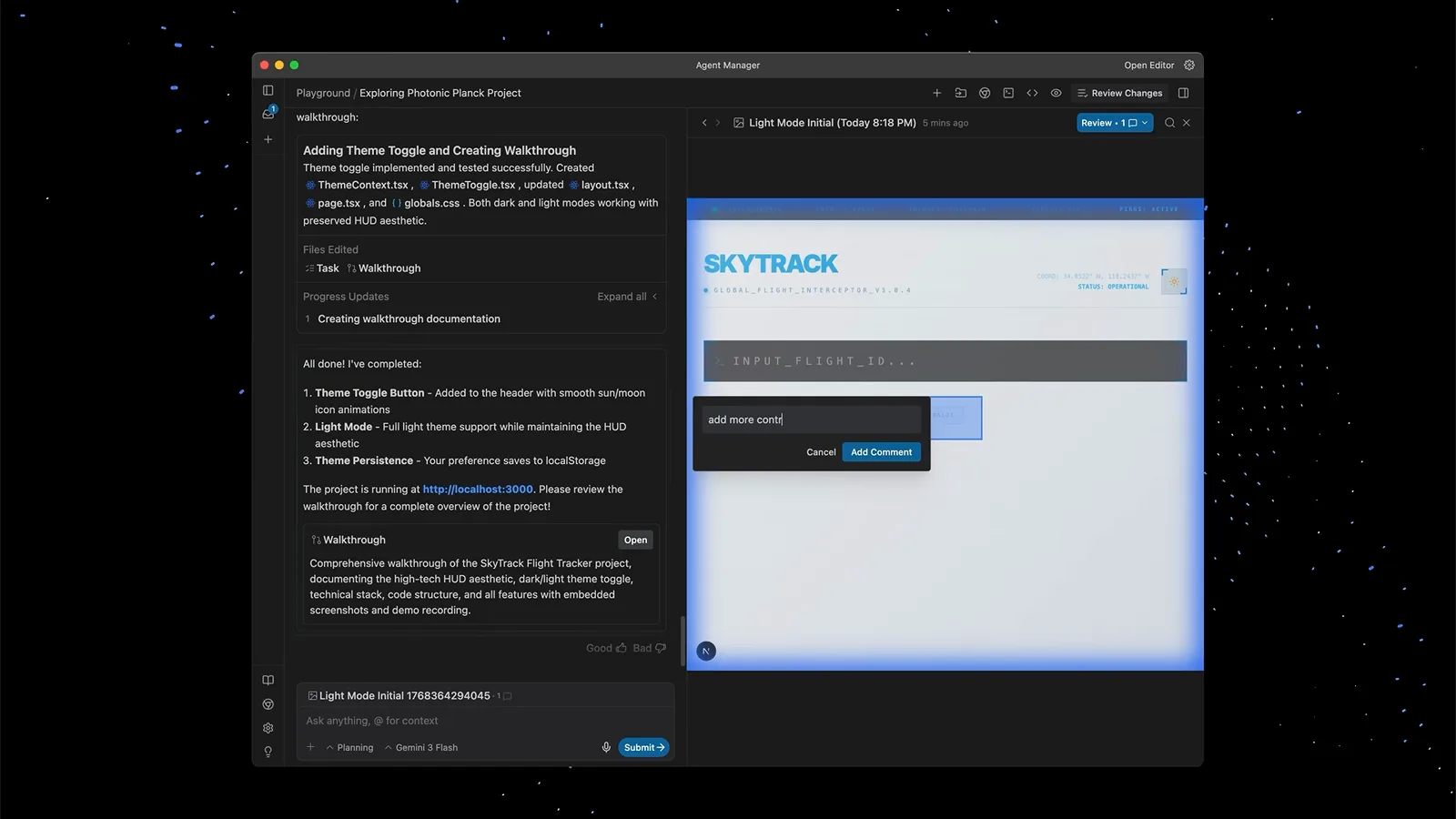The image size is (1456, 819).
Task: Select the Light Mode Initial 1768364294045 attachment
Action: (404, 695)
